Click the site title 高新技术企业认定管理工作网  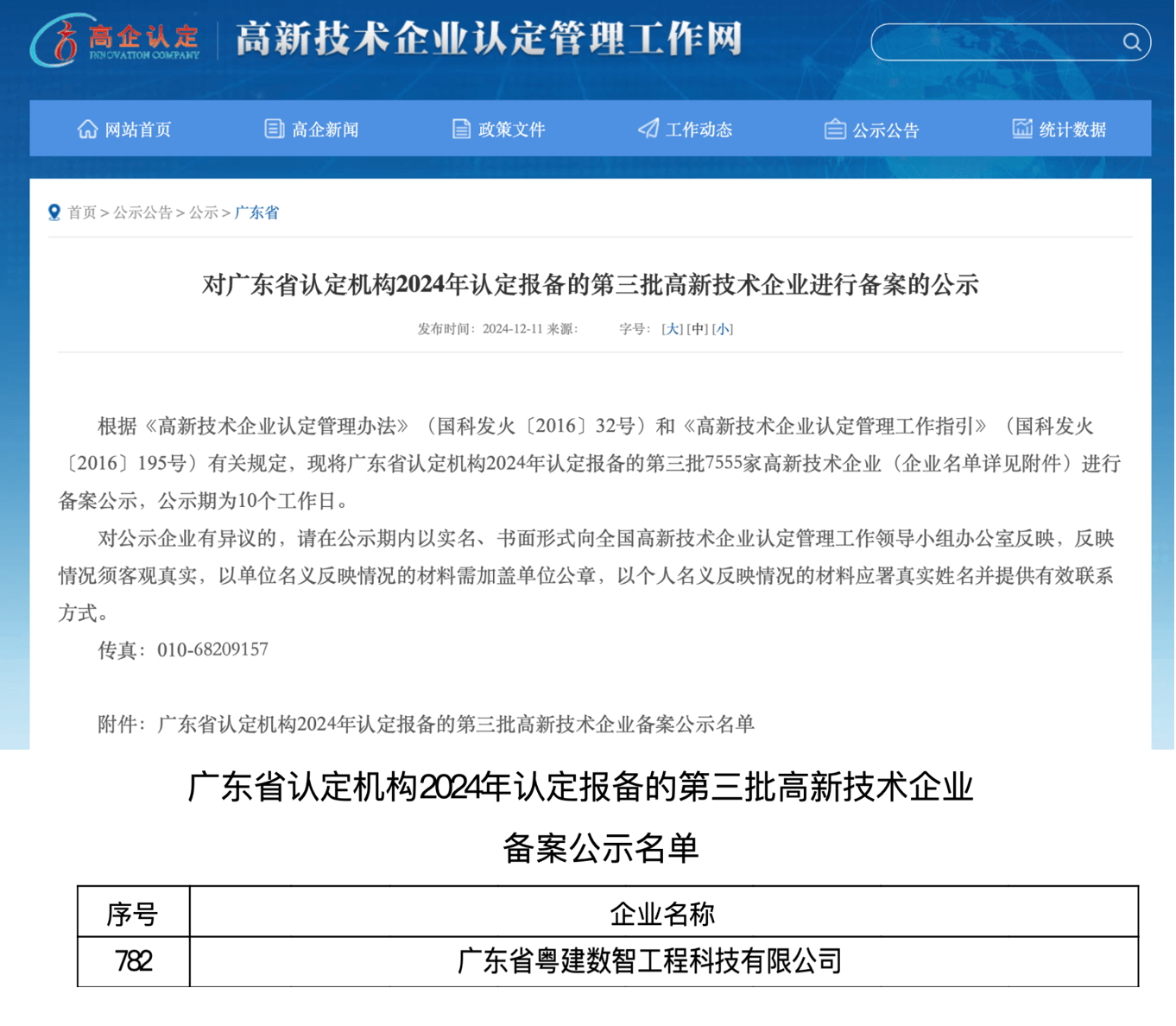[x=490, y=40]
